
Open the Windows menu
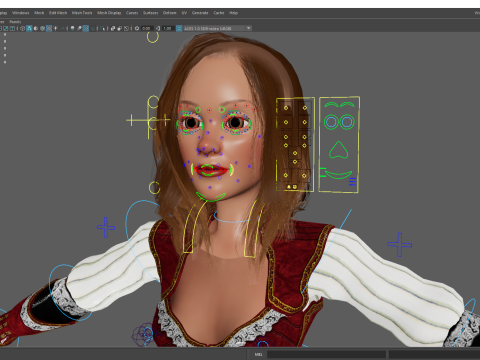[x=21, y=13]
